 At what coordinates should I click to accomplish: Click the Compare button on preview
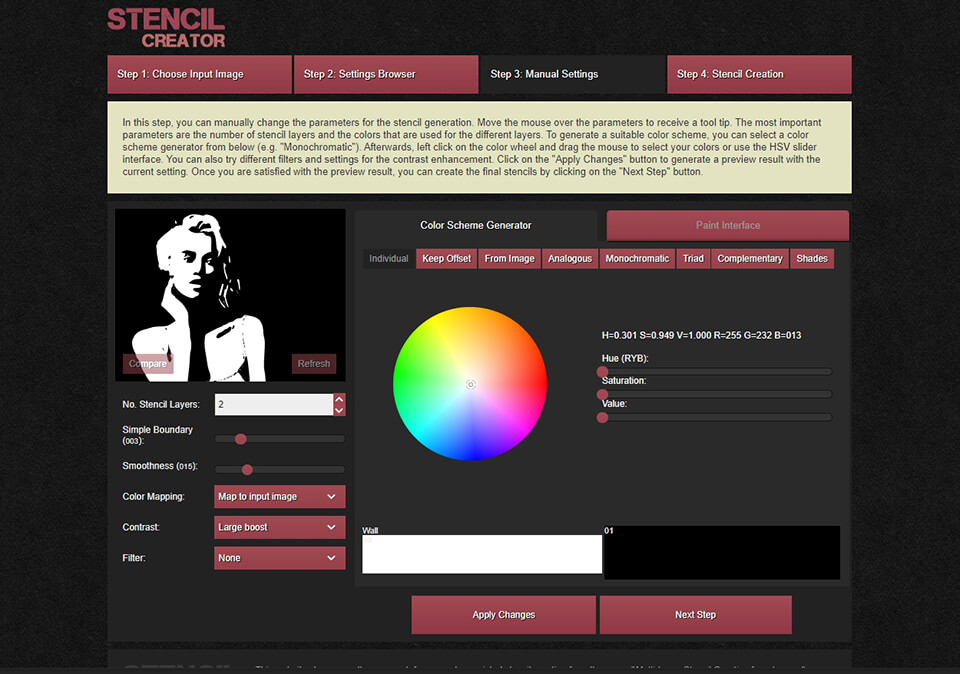[148, 364]
